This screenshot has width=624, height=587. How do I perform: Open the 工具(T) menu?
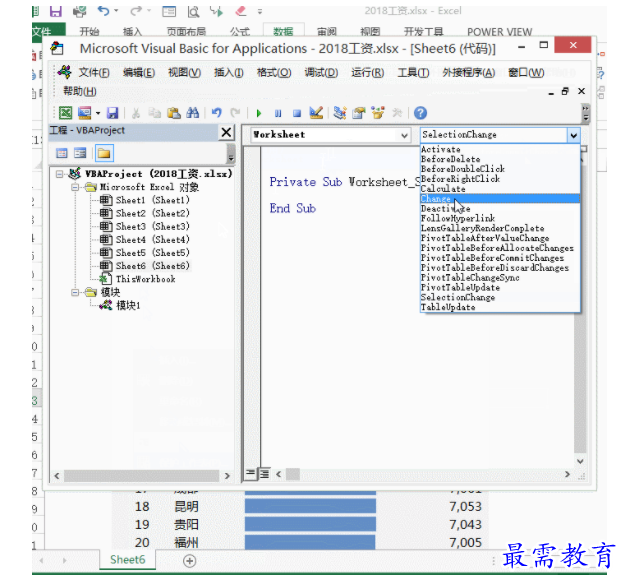(x=413, y=72)
